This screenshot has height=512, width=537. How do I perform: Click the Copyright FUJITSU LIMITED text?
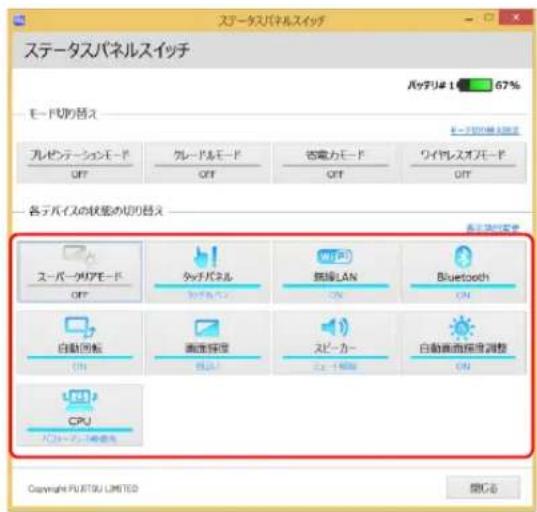coord(83,488)
